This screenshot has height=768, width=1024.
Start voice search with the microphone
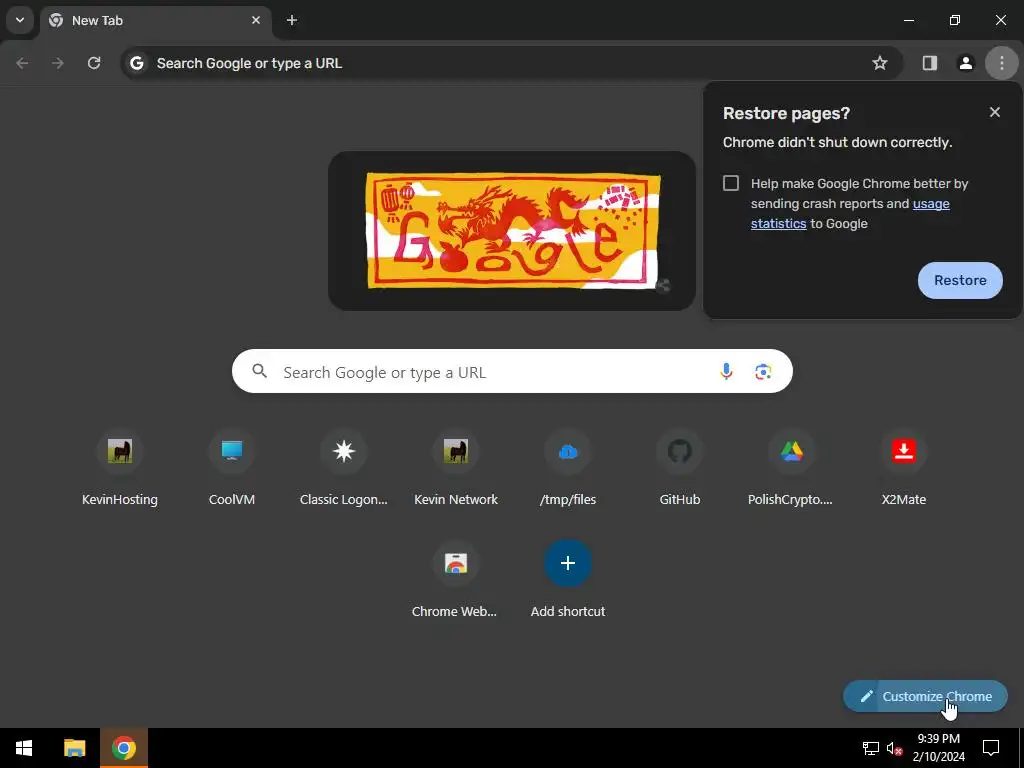[x=726, y=372]
